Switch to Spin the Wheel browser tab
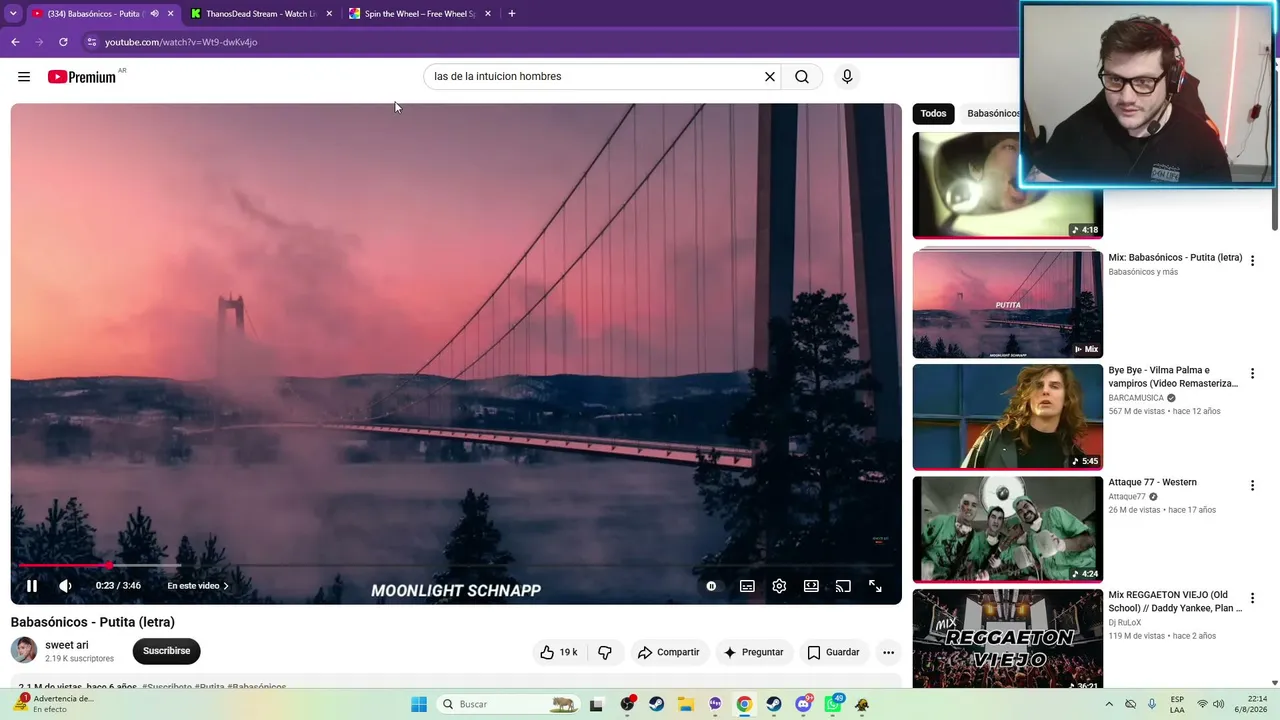This screenshot has width=1280, height=720. (419, 14)
